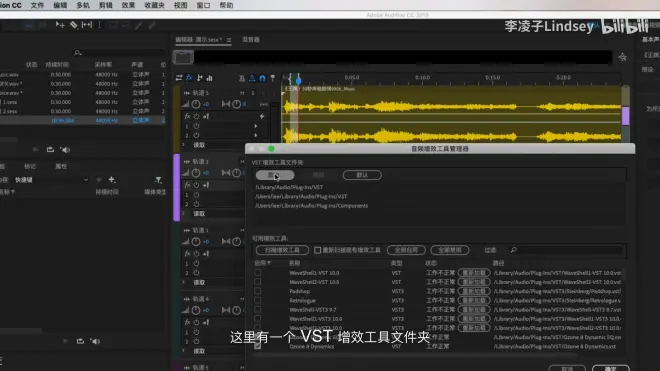Click the add plus icon beside 快捷键 dropdown
660x371 pixels.
112,180
